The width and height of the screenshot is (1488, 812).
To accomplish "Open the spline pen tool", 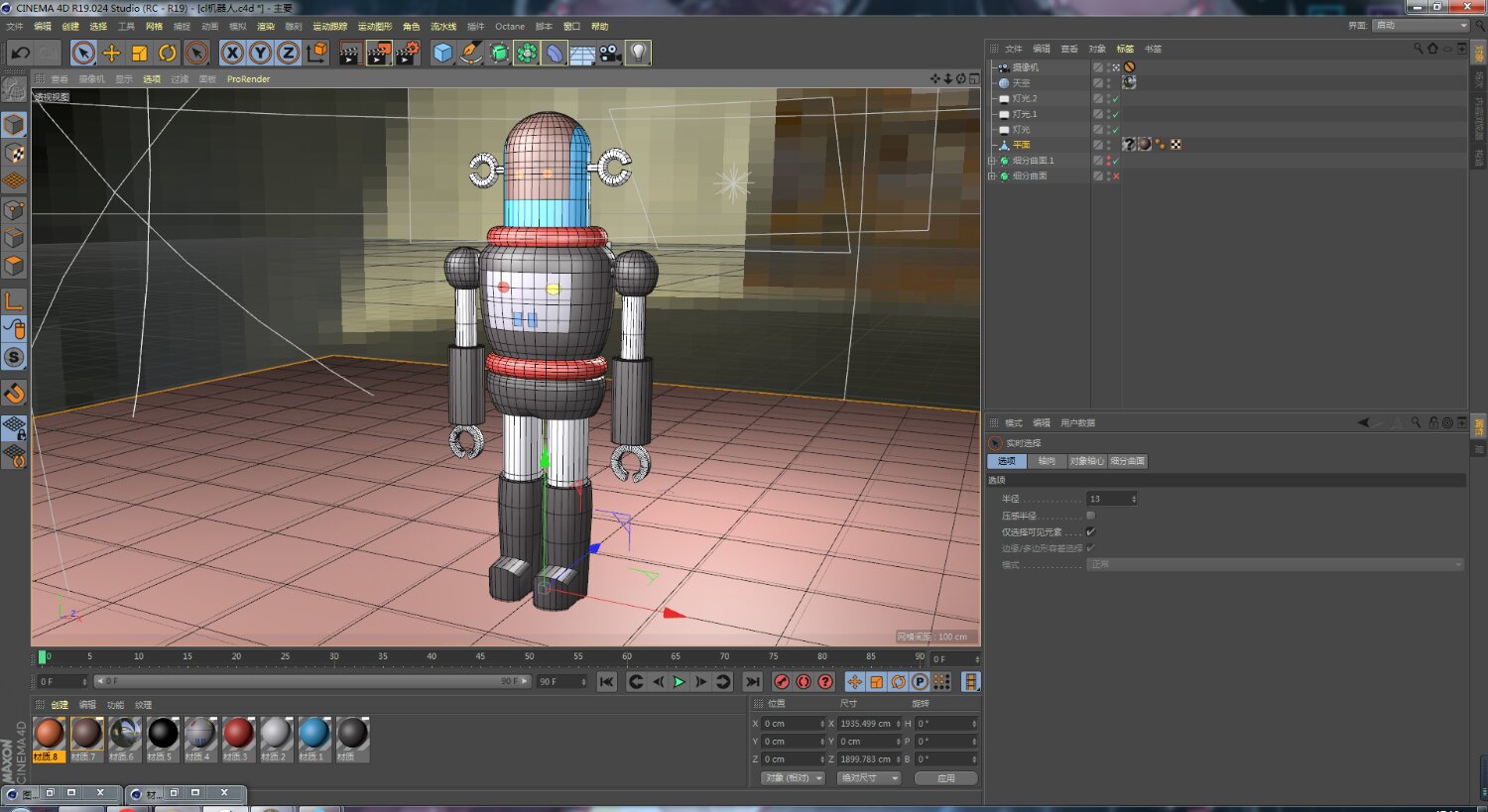I will click(471, 54).
